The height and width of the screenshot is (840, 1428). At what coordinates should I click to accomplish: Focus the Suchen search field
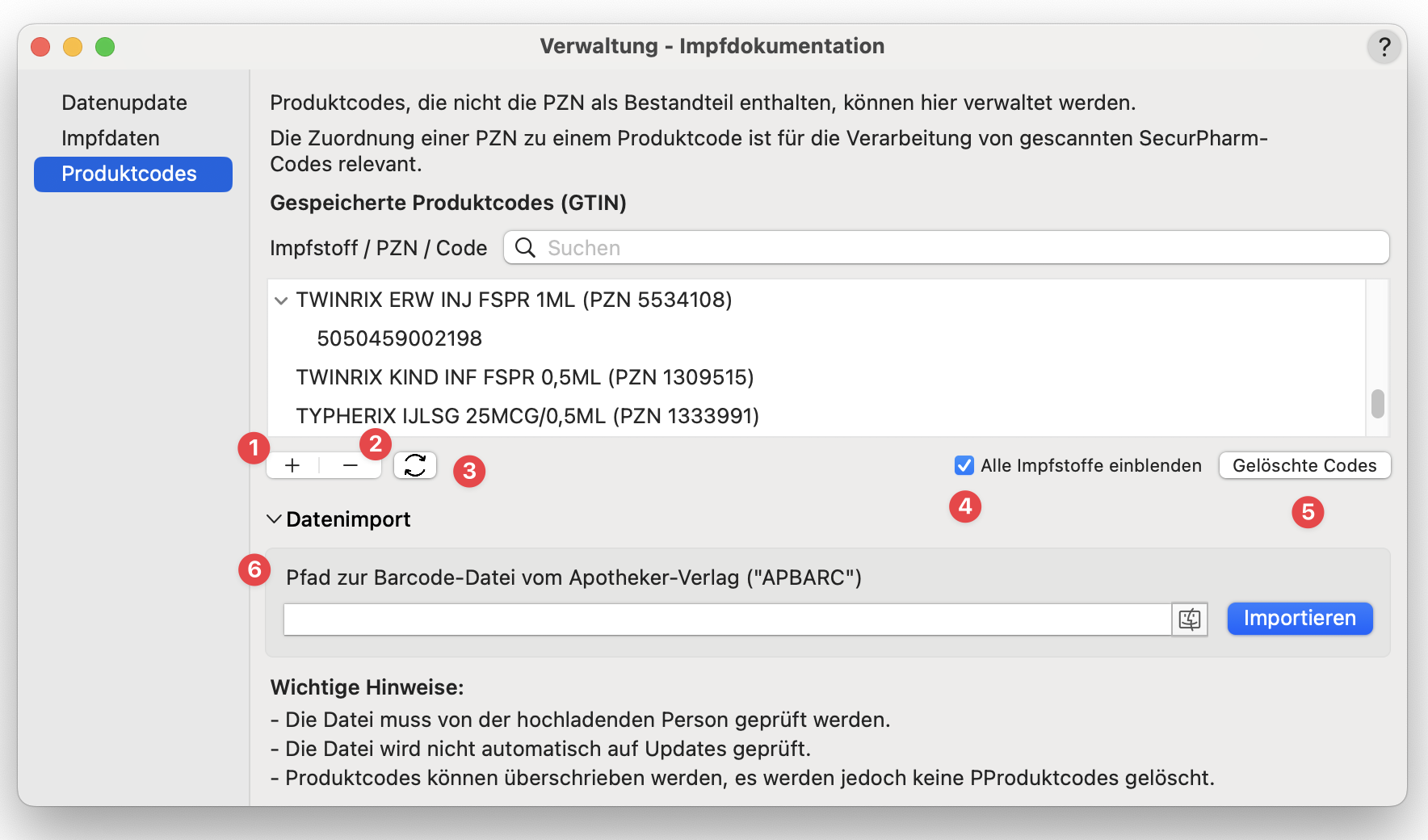[961, 248]
